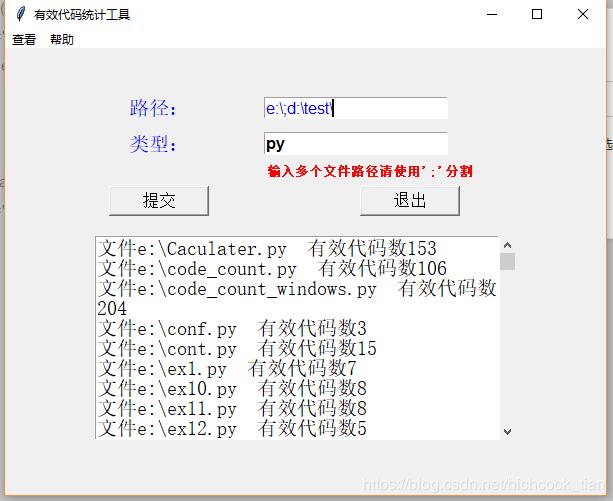The height and width of the screenshot is (501, 613).
Task: Click the 类型 input field containing py
Action: point(355,144)
